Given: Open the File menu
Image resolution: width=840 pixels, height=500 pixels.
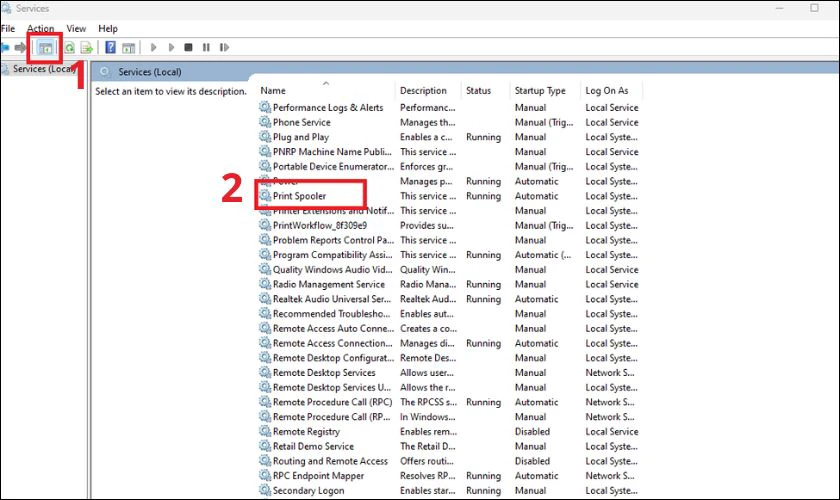Looking at the screenshot, I should [x=8, y=28].
